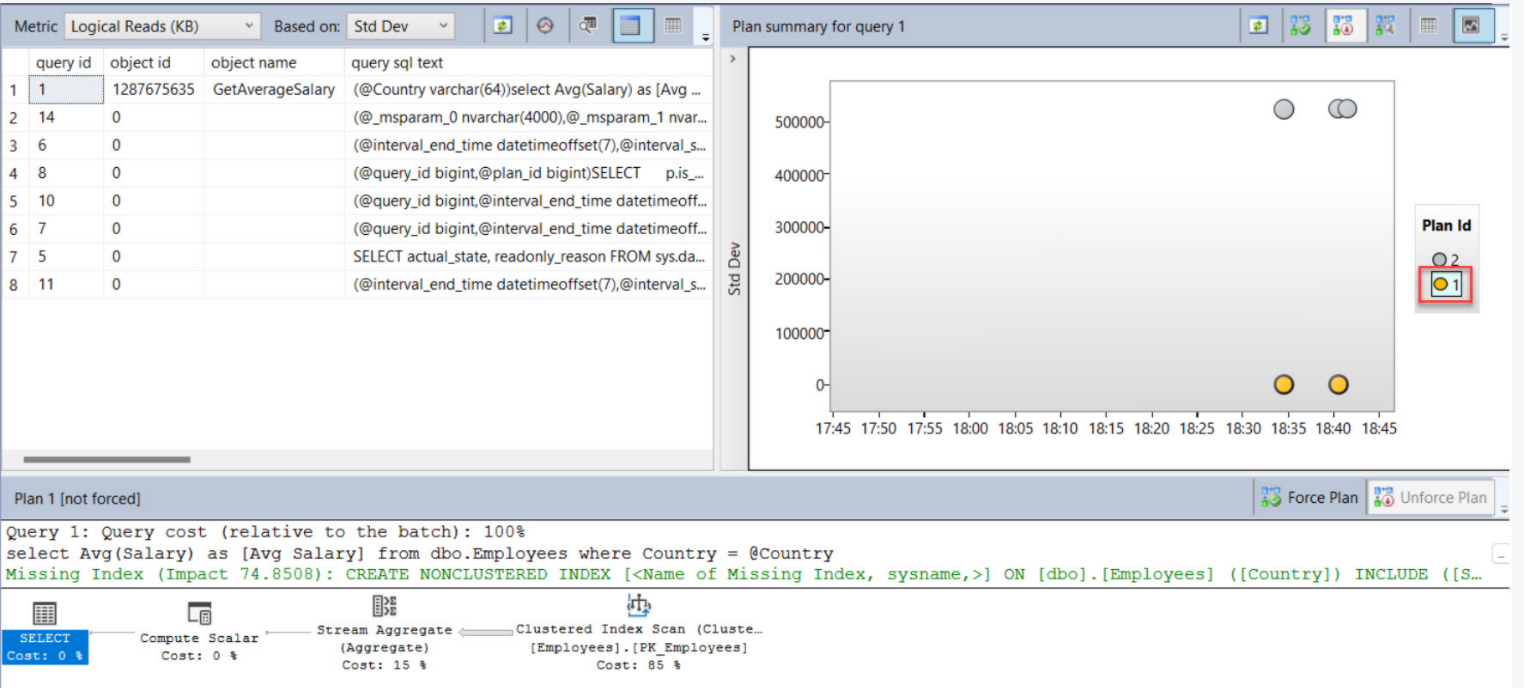Select the Clustered Index Scan operator icon

(x=638, y=606)
